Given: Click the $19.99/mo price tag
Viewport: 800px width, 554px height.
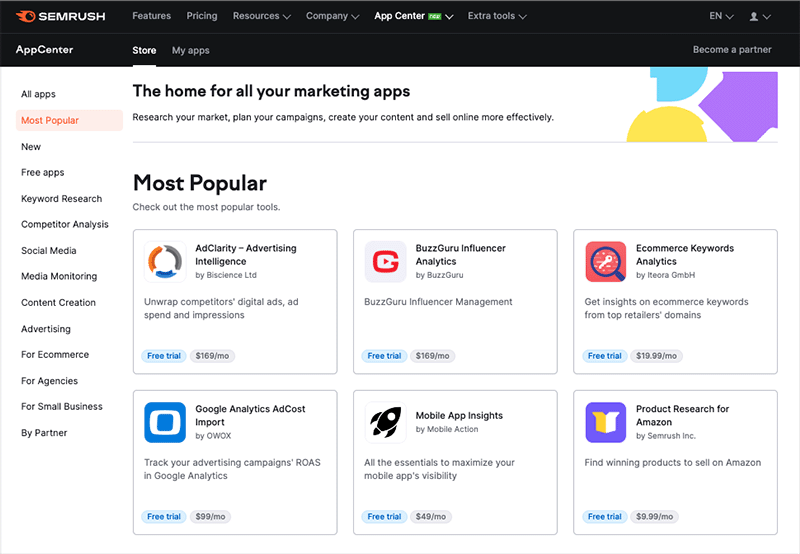Looking at the screenshot, I should tap(657, 356).
